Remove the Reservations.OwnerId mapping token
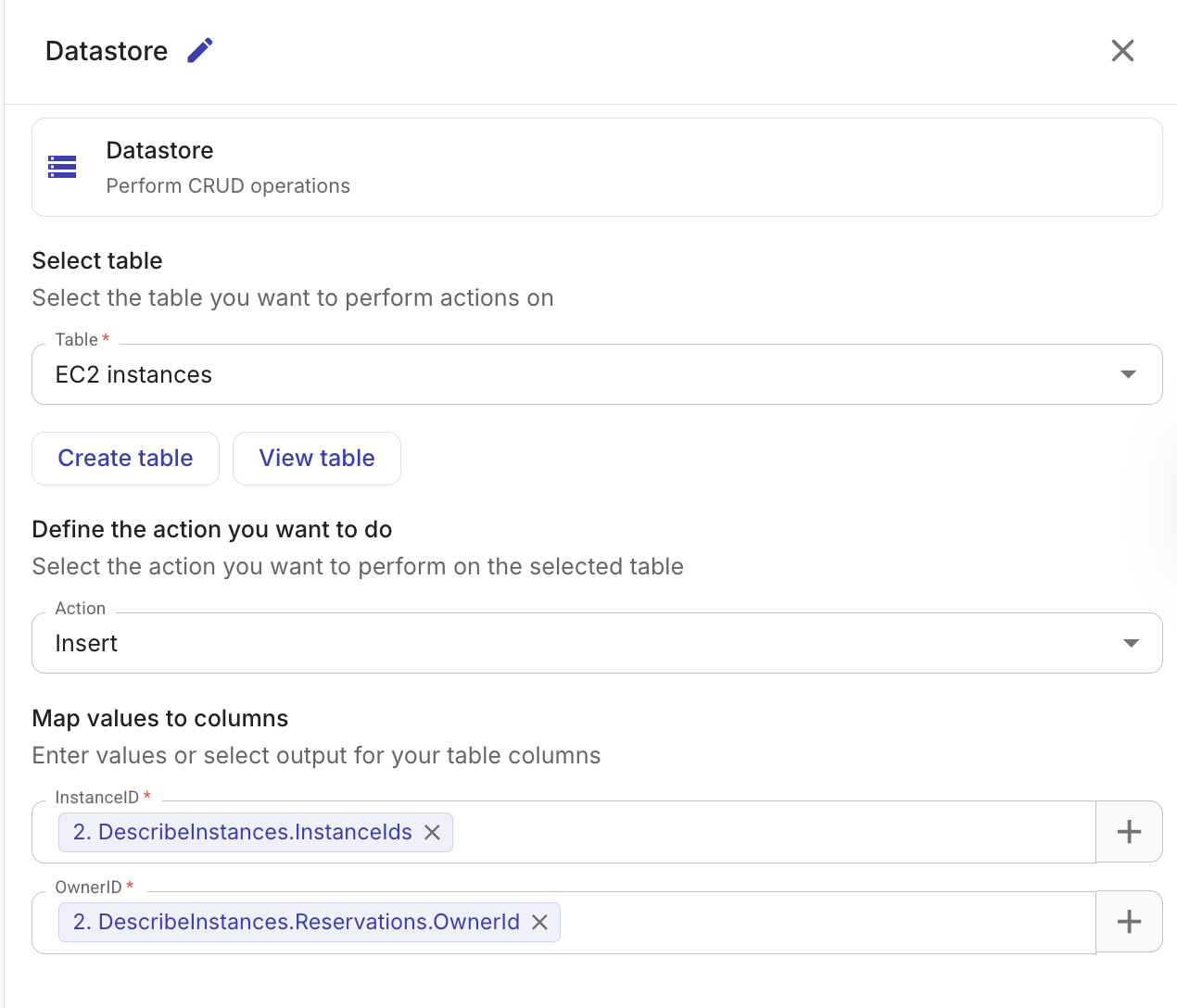This screenshot has height=1008, width=1177. coord(540,922)
